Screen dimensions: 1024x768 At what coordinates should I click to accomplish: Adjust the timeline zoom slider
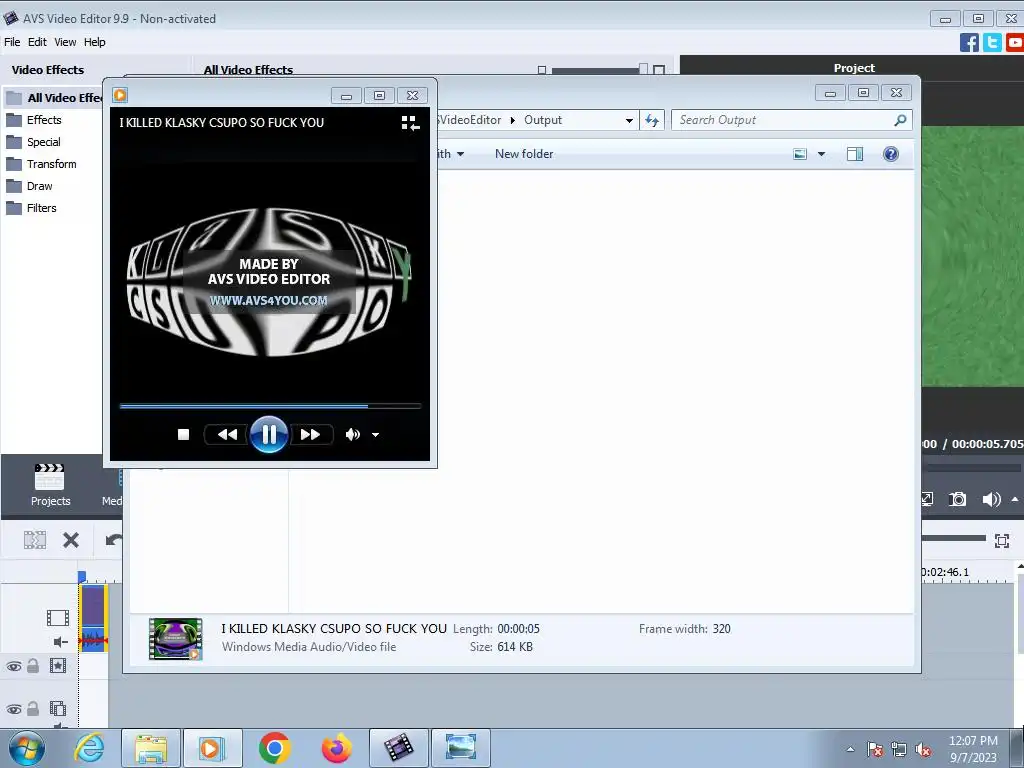pyautogui.click(x=953, y=538)
